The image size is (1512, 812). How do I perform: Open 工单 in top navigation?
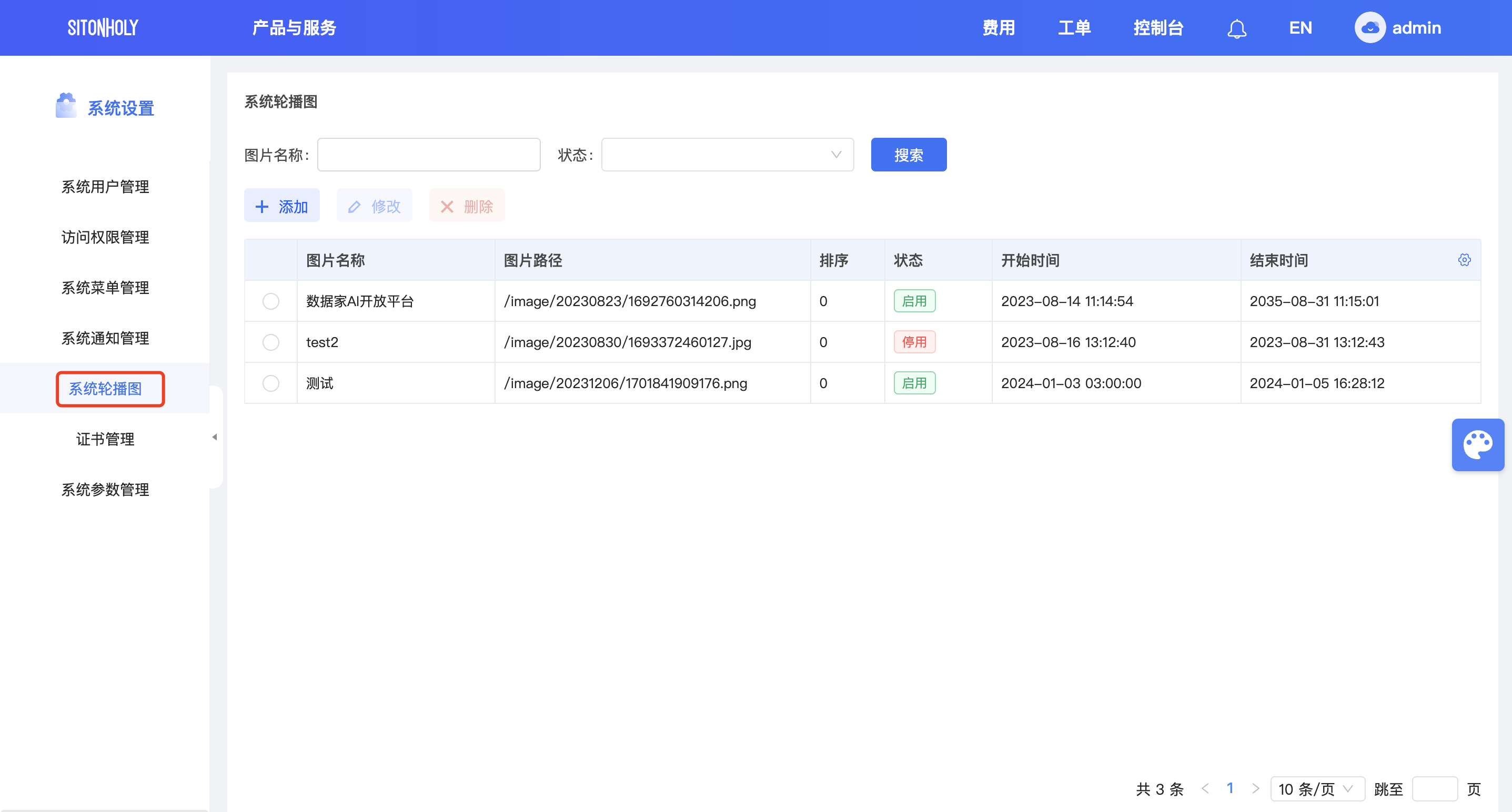pos(1074,27)
